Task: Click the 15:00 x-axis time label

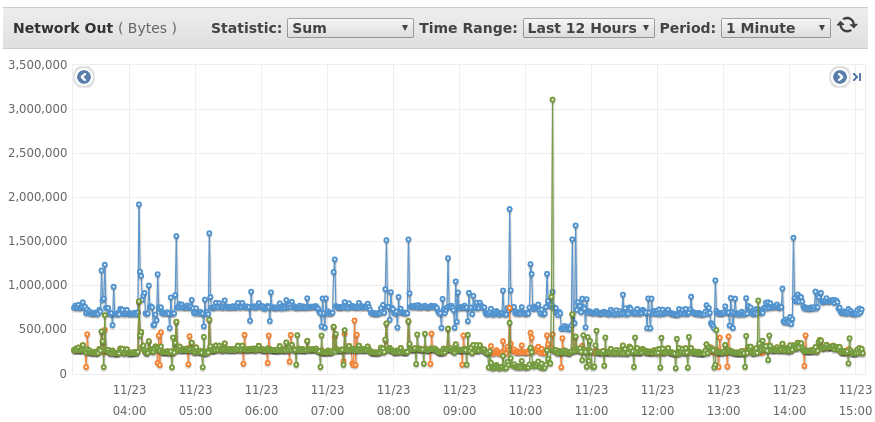Action: point(855,411)
